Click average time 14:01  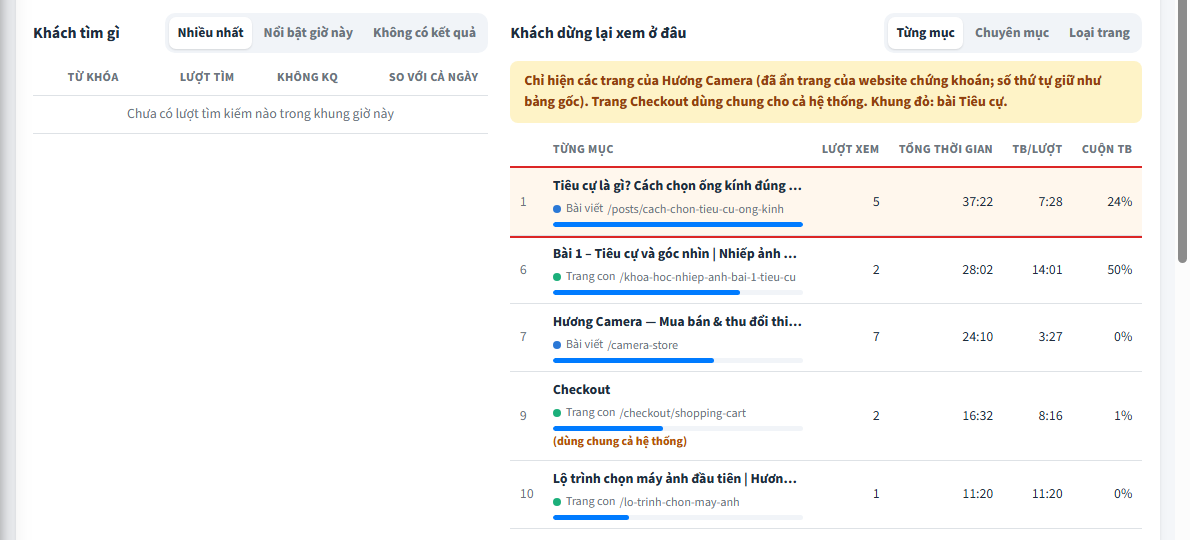point(1047,270)
